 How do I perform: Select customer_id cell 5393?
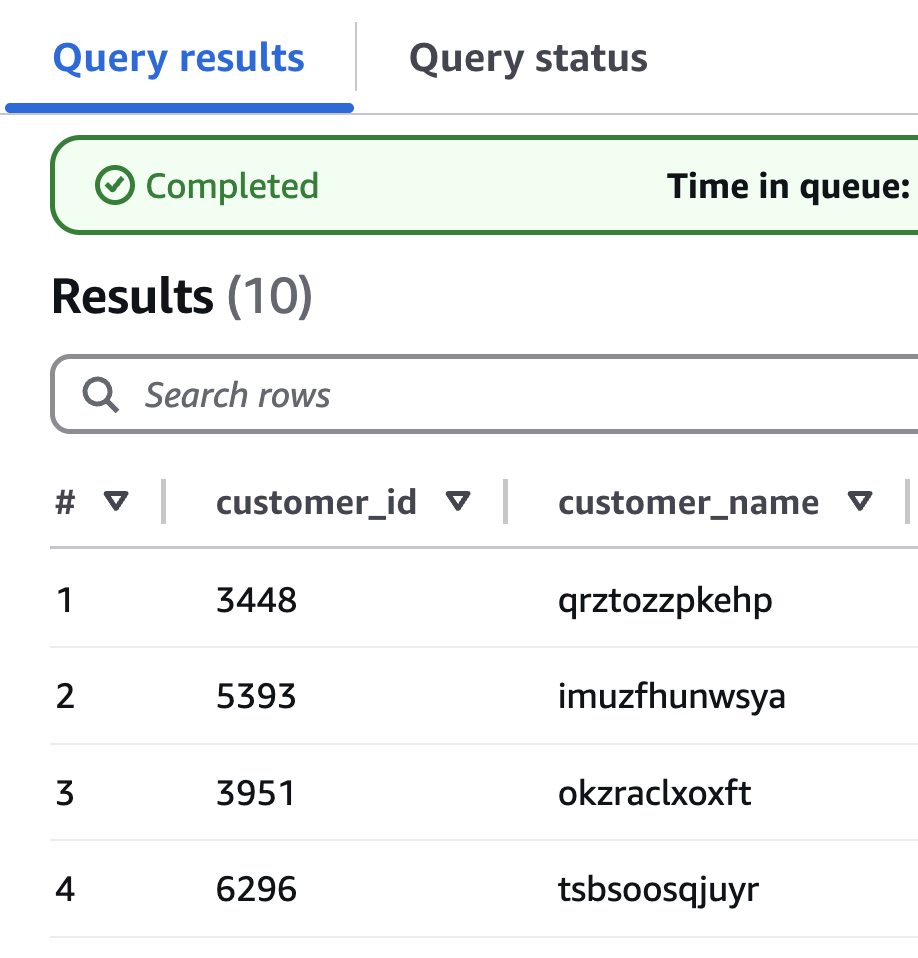257,697
